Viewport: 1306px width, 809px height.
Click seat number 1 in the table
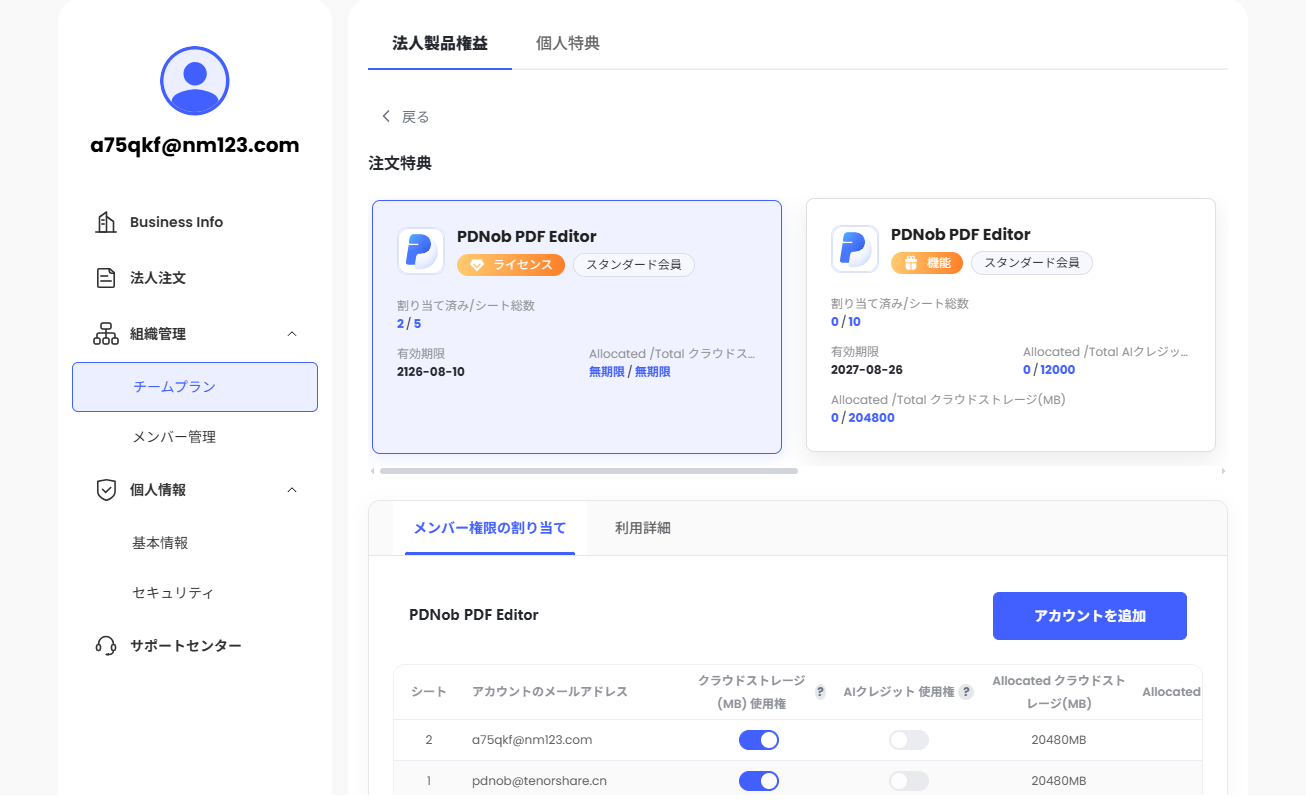tap(429, 781)
